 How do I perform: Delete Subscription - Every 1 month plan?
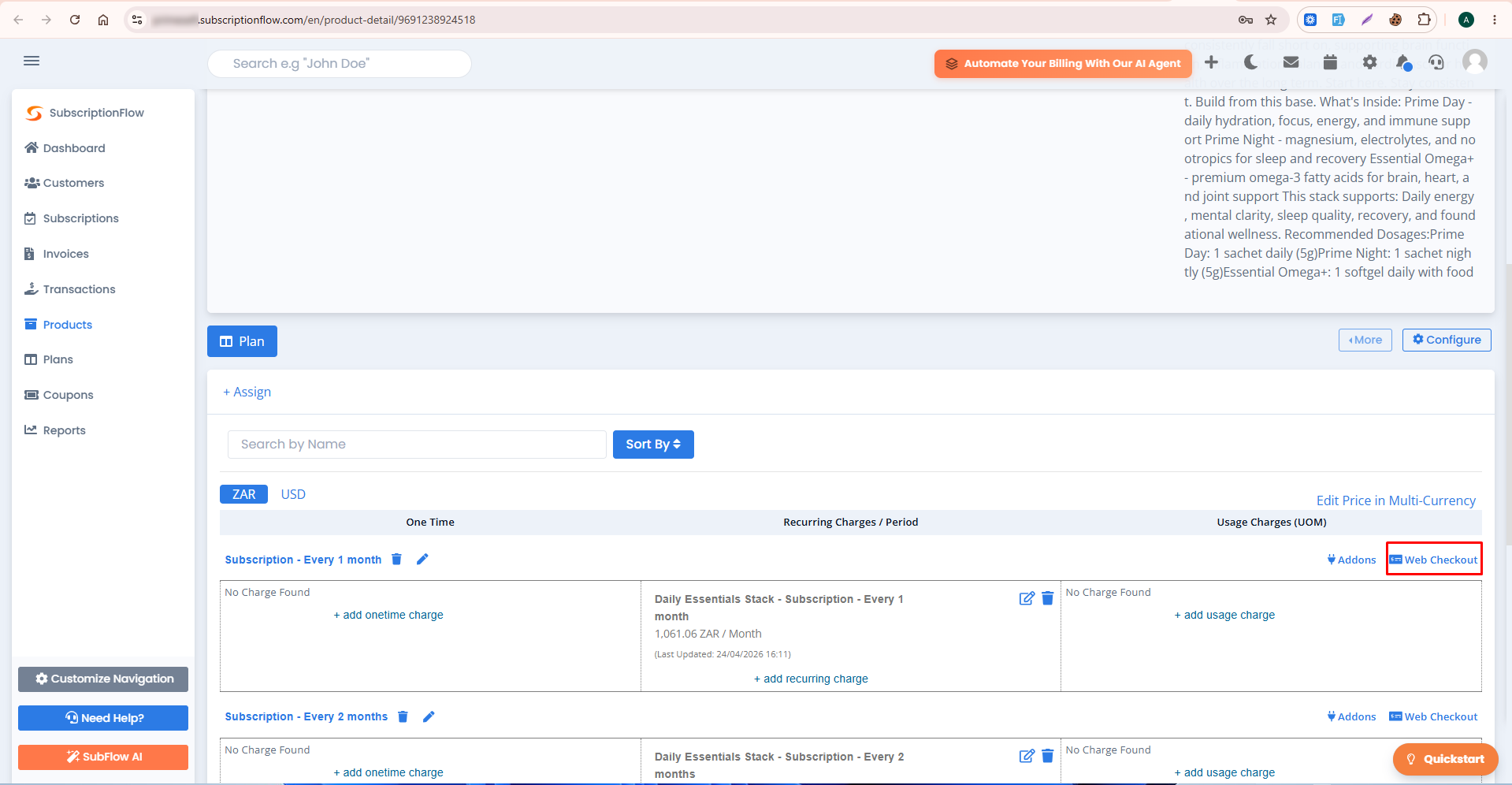(x=397, y=559)
